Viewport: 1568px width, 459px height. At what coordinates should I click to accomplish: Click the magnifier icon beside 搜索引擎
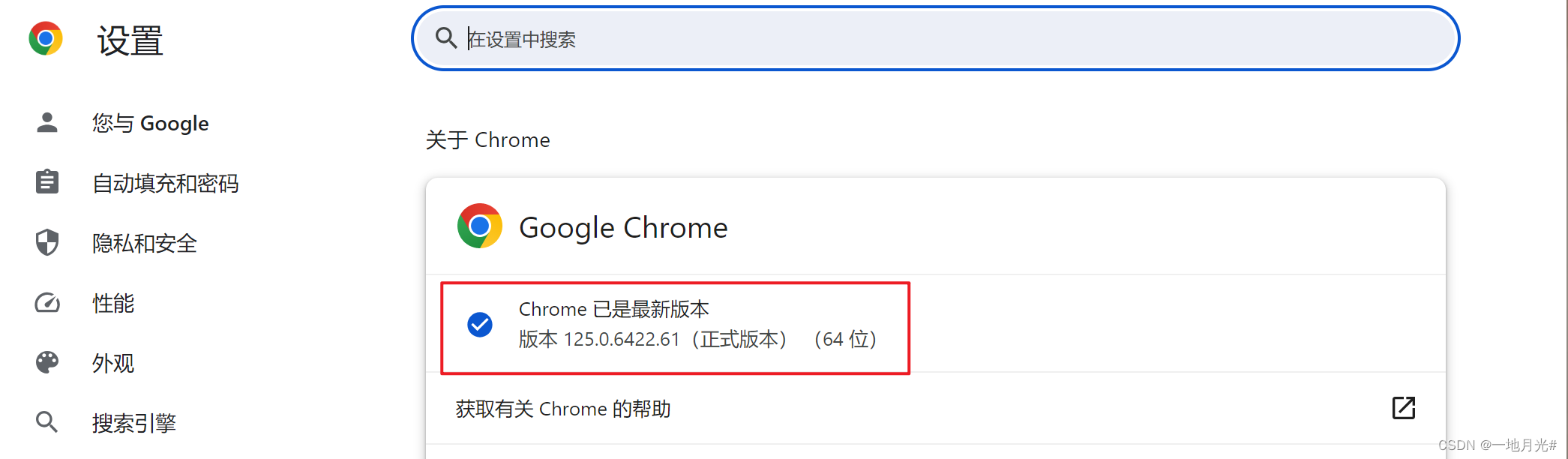point(47,422)
